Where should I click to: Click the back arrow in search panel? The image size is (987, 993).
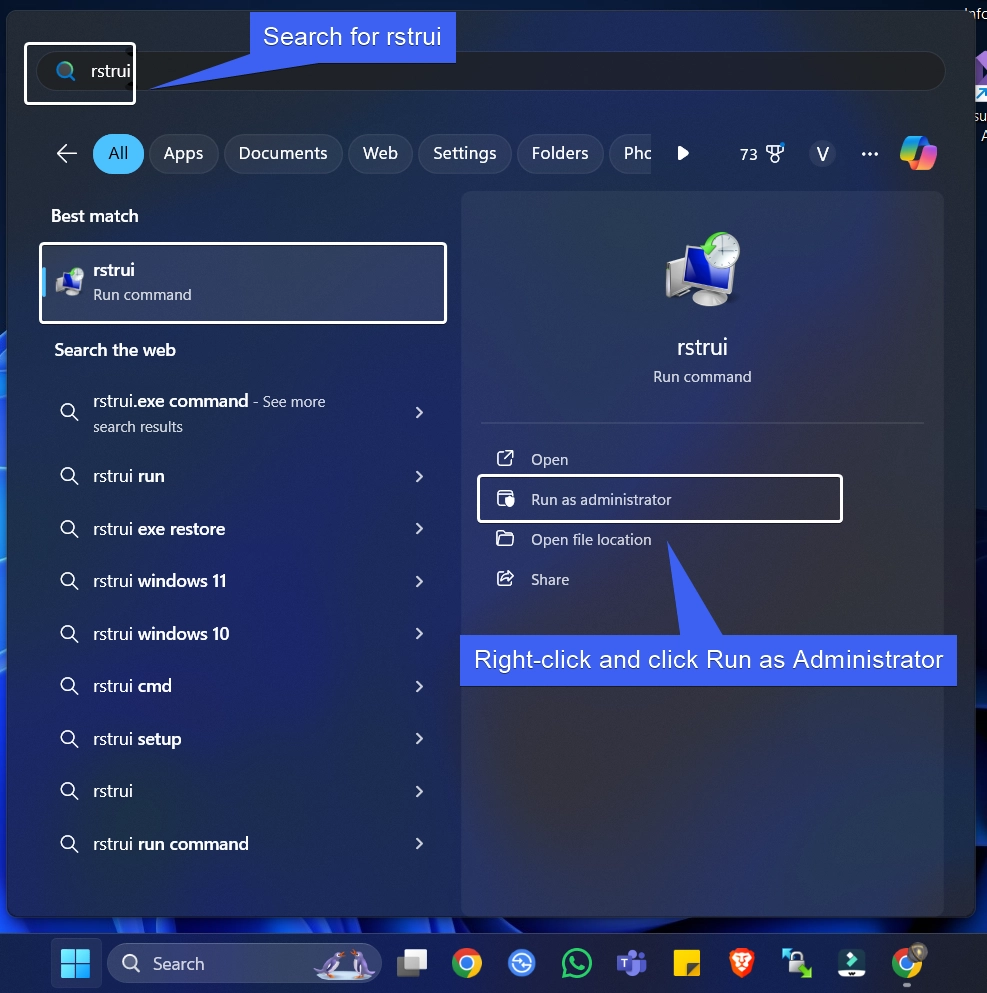[66, 153]
